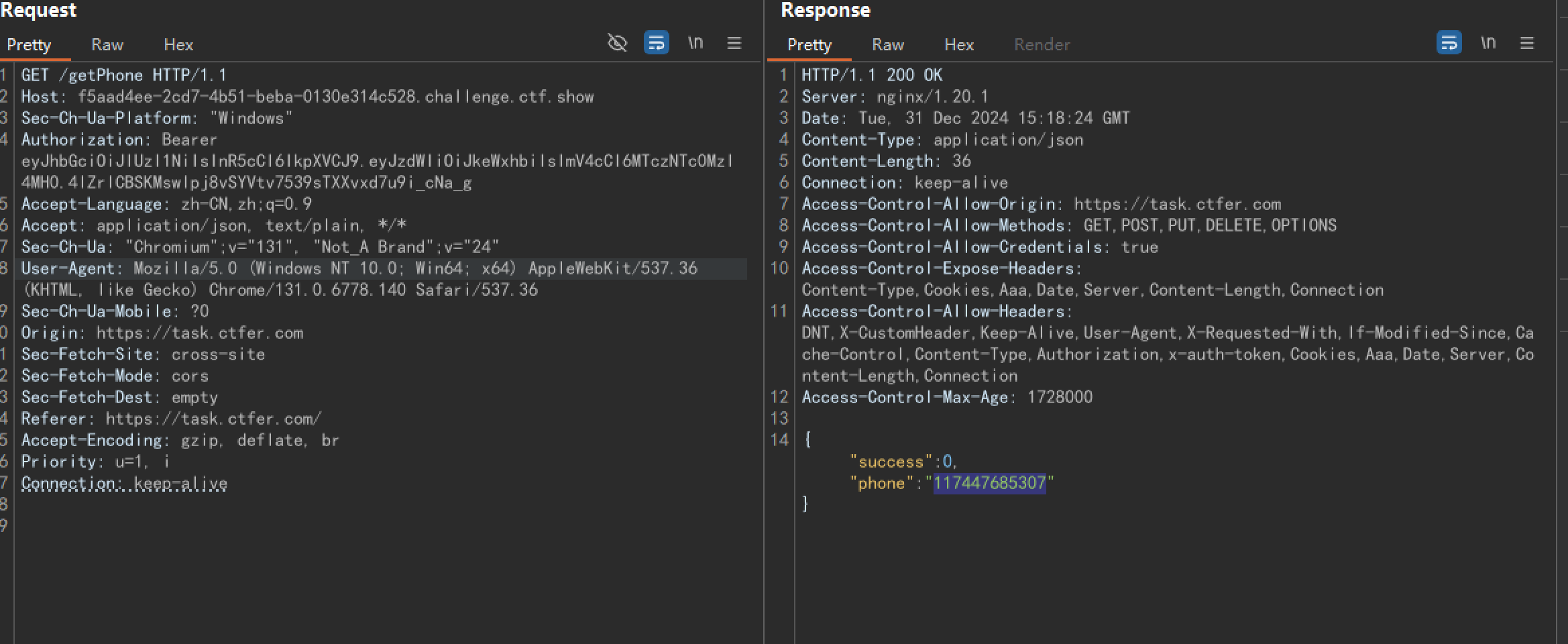Switch to the Request Raw tab
This screenshot has height=644, width=1568.
pyautogui.click(x=107, y=45)
